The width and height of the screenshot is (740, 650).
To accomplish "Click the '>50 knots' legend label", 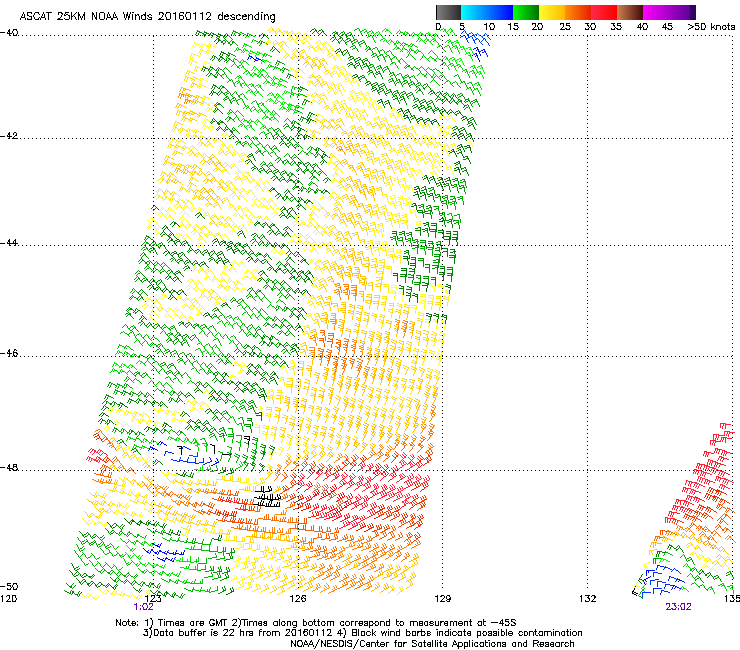I will 711,26.
